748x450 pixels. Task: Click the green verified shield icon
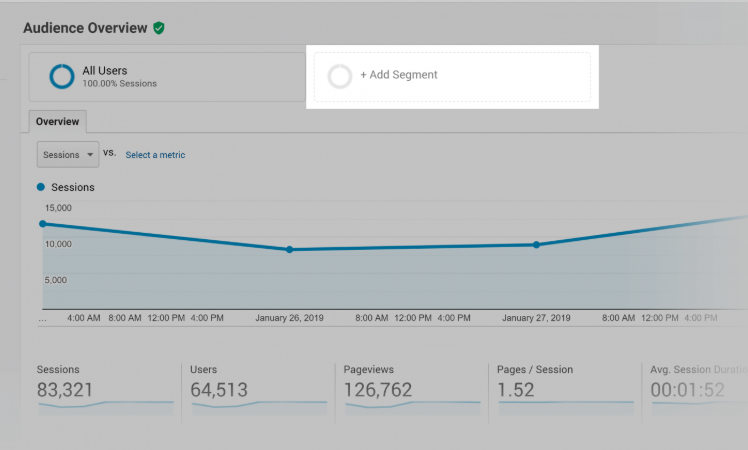[159, 28]
